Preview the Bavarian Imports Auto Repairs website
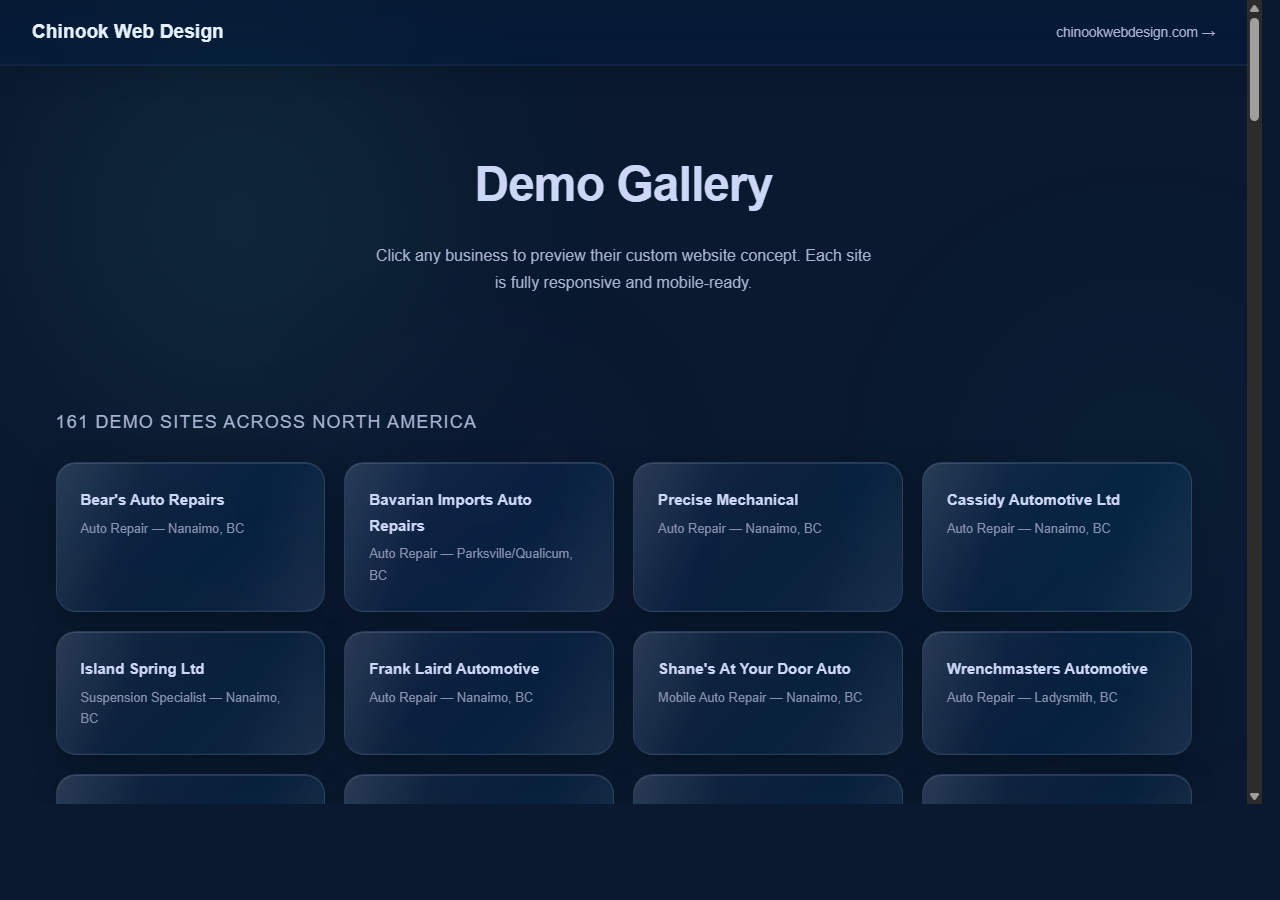The image size is (1280, 900). pyautogui.click(x=478, y=536)
